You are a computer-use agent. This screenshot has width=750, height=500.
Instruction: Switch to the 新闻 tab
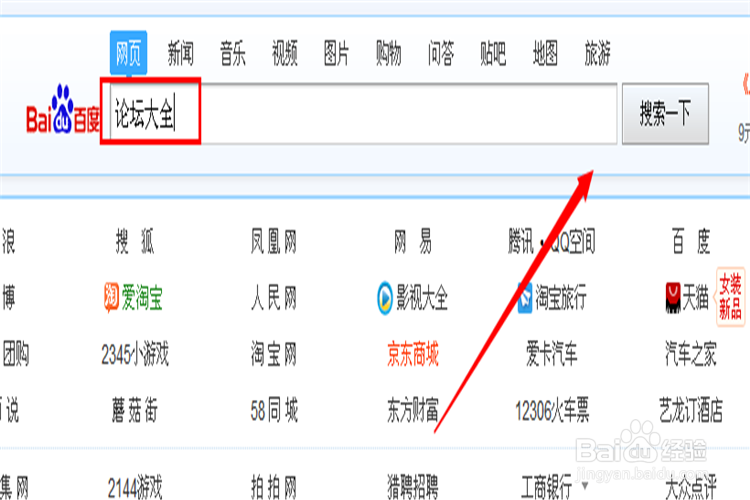pos(180,53)
